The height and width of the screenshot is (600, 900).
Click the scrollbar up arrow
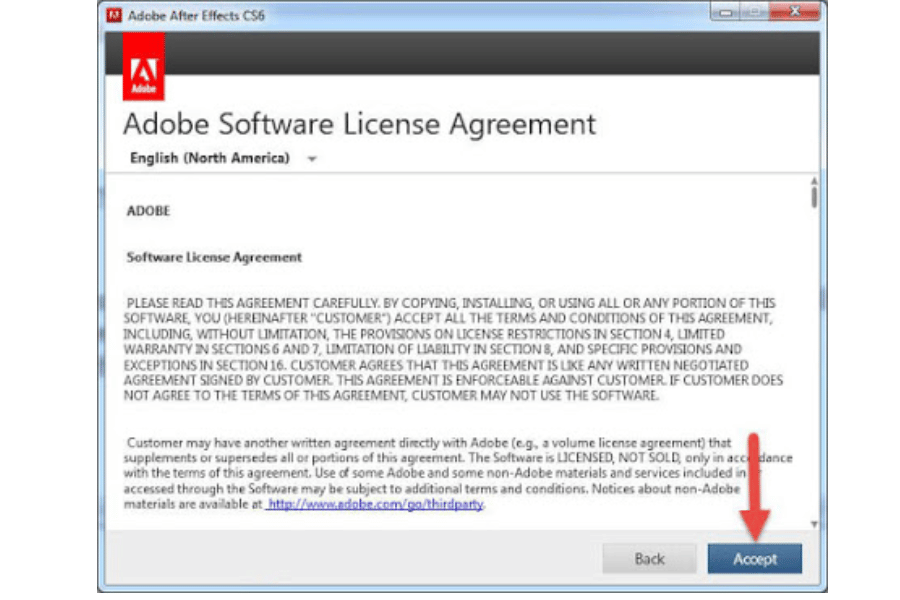[814, 181]
